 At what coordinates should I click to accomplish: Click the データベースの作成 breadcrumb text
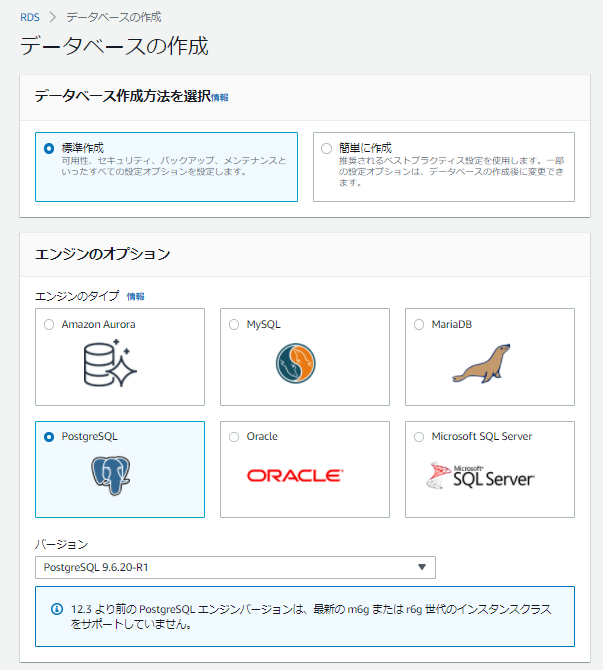tap(114, 17)
